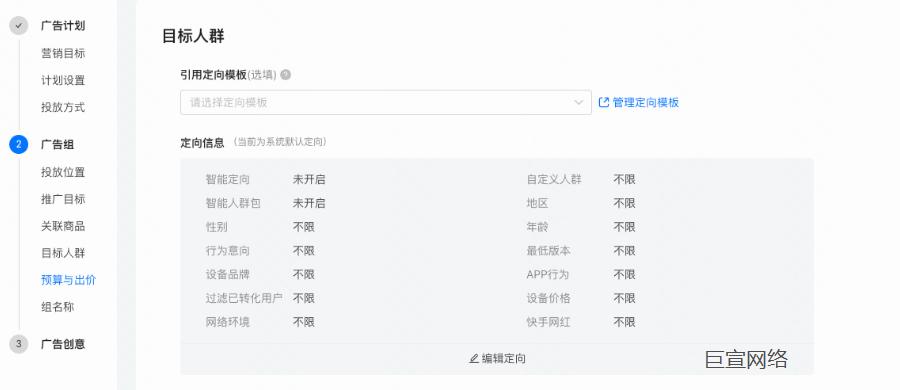
Task: Open 管理定向模板 link
Action: pos(646,102)
